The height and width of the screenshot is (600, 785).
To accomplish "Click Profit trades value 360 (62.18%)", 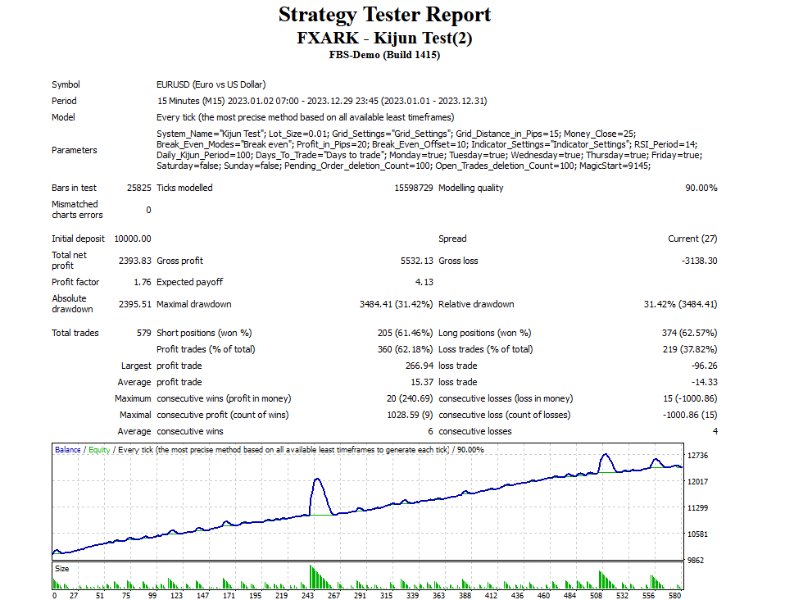I will tap(405, 349).
